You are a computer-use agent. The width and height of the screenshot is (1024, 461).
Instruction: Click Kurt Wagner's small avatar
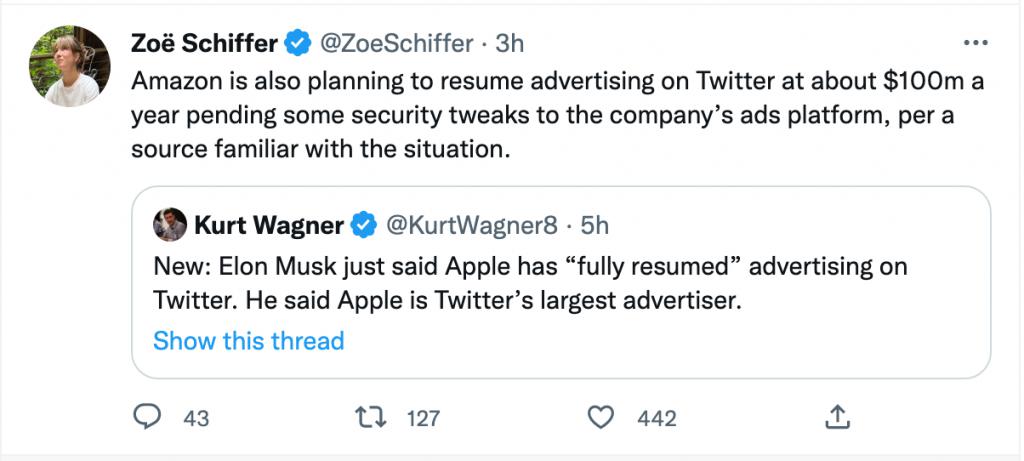point(170,226)
